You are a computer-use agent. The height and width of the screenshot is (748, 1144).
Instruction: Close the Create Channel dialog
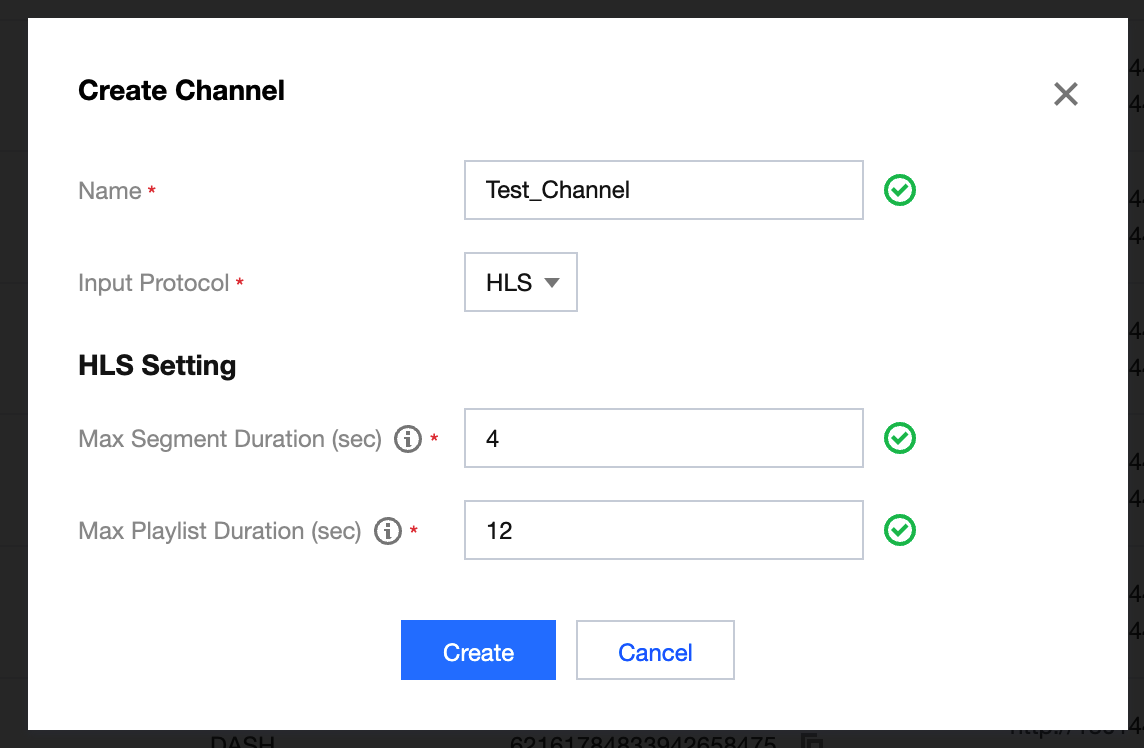coord(1065,94)
